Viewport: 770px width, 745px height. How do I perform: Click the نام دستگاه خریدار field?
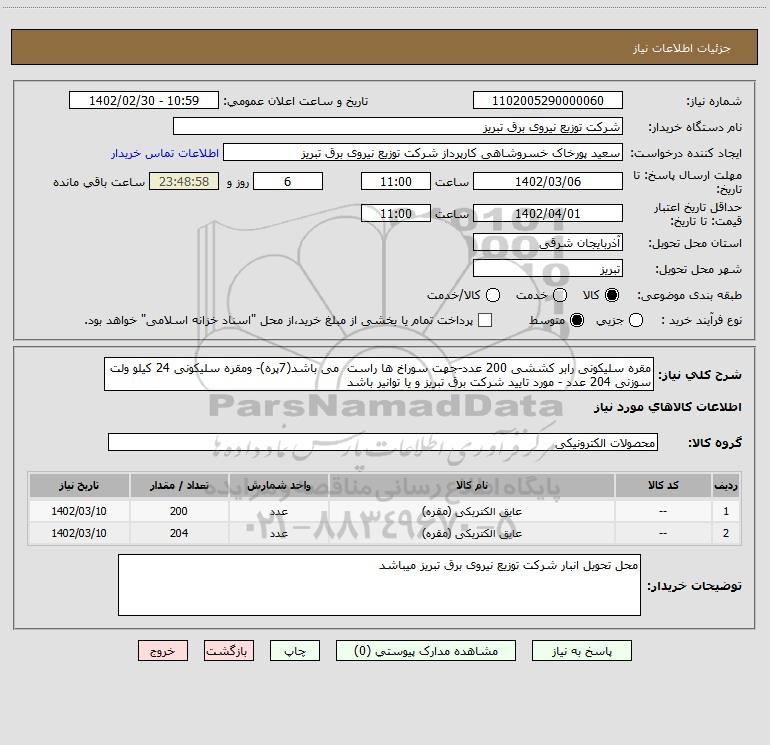pyautogui.click(x=398, y=126)
